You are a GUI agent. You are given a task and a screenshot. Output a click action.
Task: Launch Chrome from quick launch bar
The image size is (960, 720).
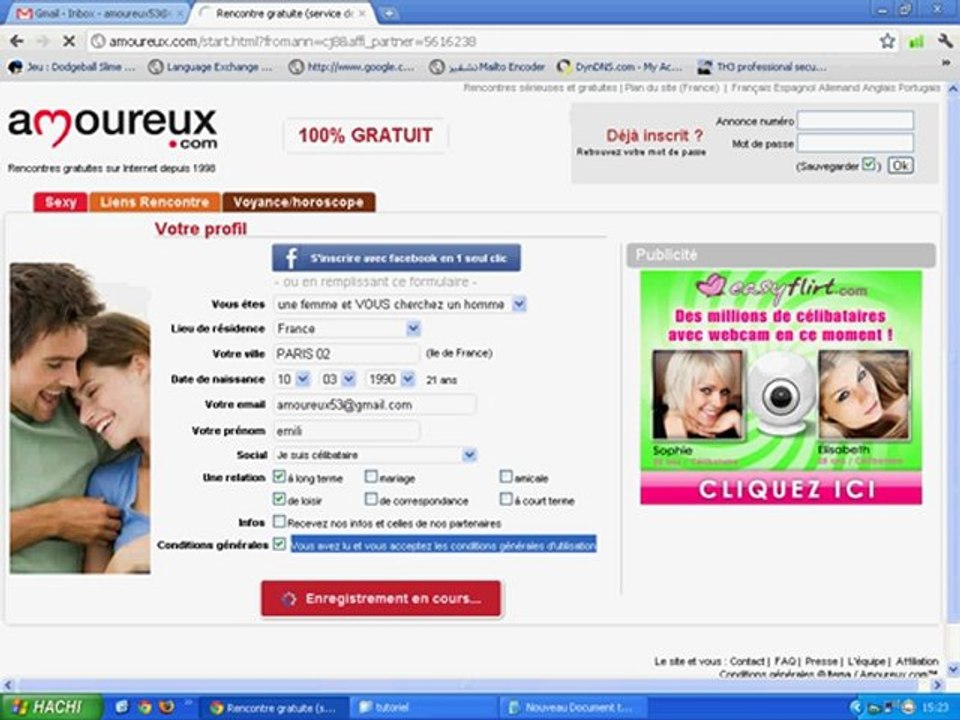tap(144, 707)
